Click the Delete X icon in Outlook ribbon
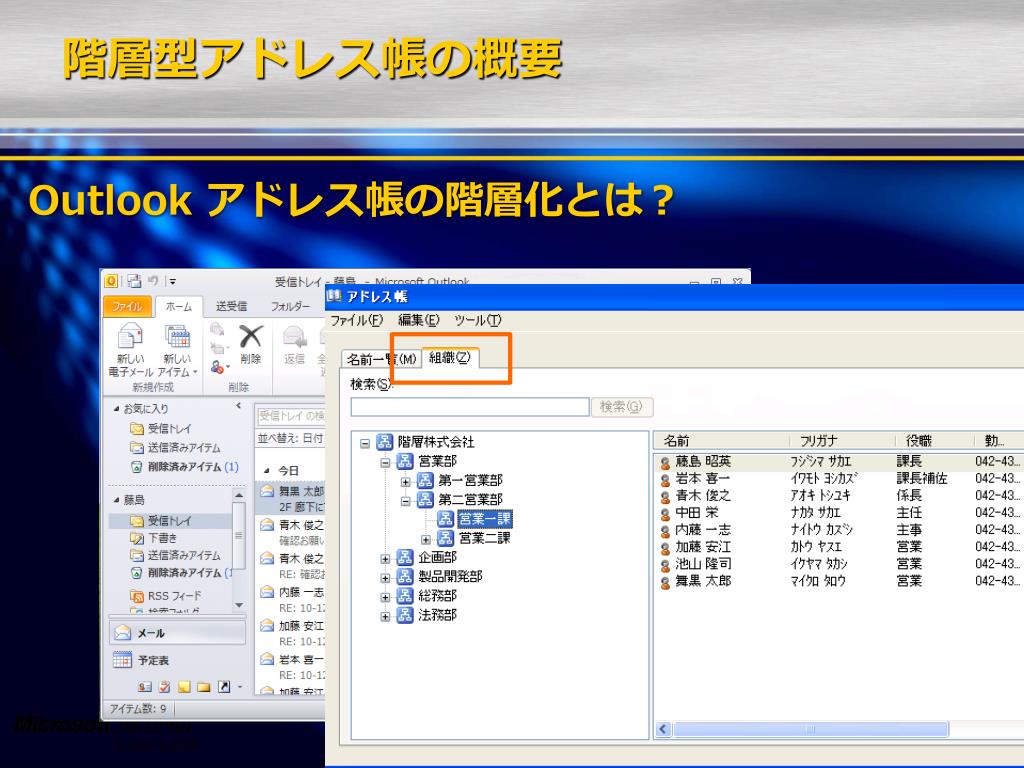The height and width of the screenshot is (768, 1024). click(x=251, y=337)
